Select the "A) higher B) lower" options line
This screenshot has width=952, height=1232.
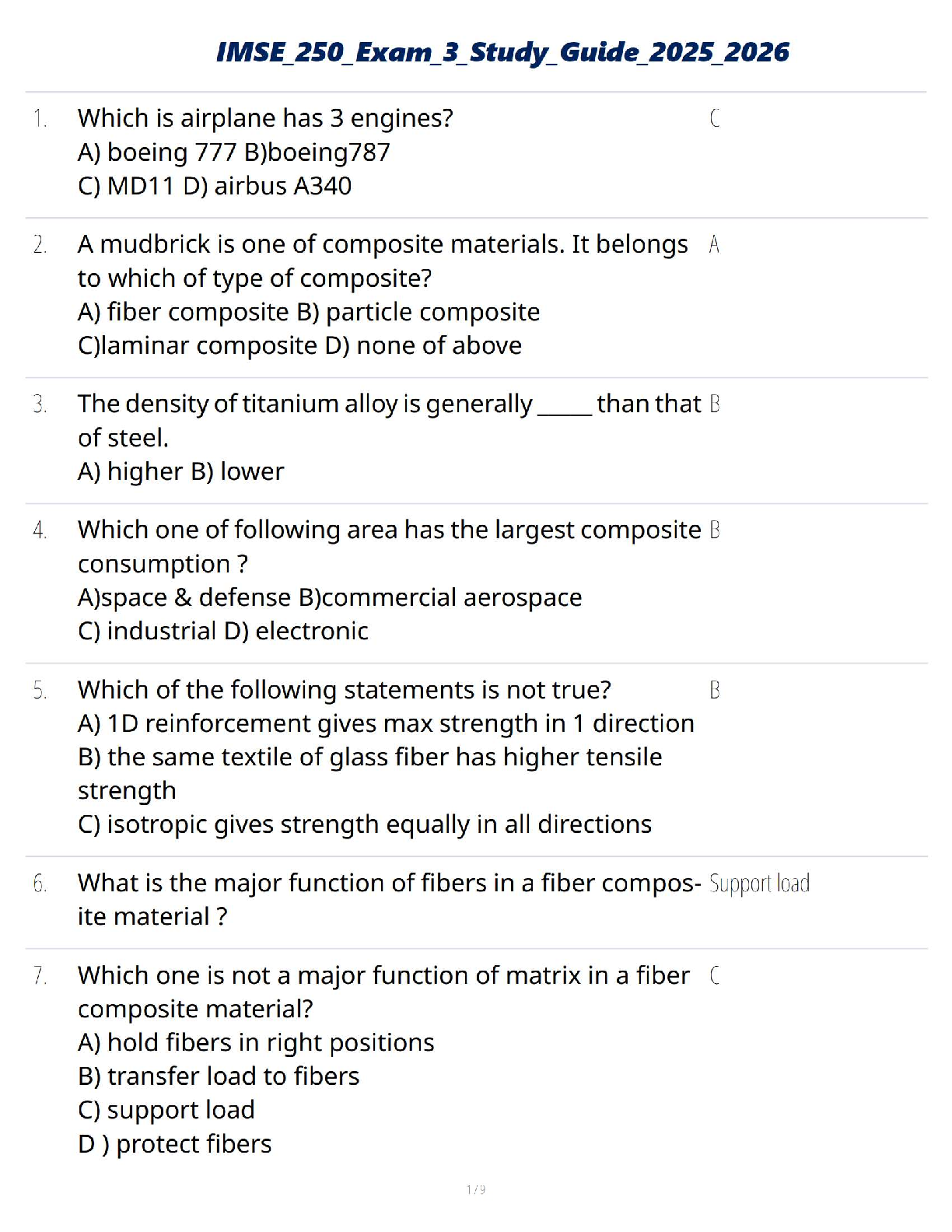coord(181,471)
